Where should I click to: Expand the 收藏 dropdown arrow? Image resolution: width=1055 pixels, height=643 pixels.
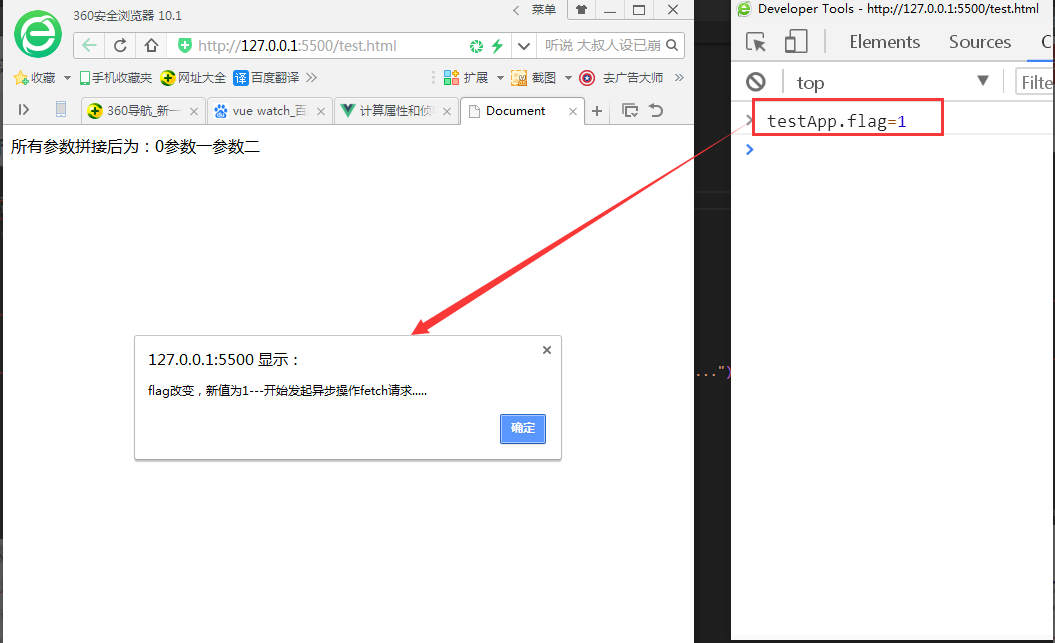(67, 78)
